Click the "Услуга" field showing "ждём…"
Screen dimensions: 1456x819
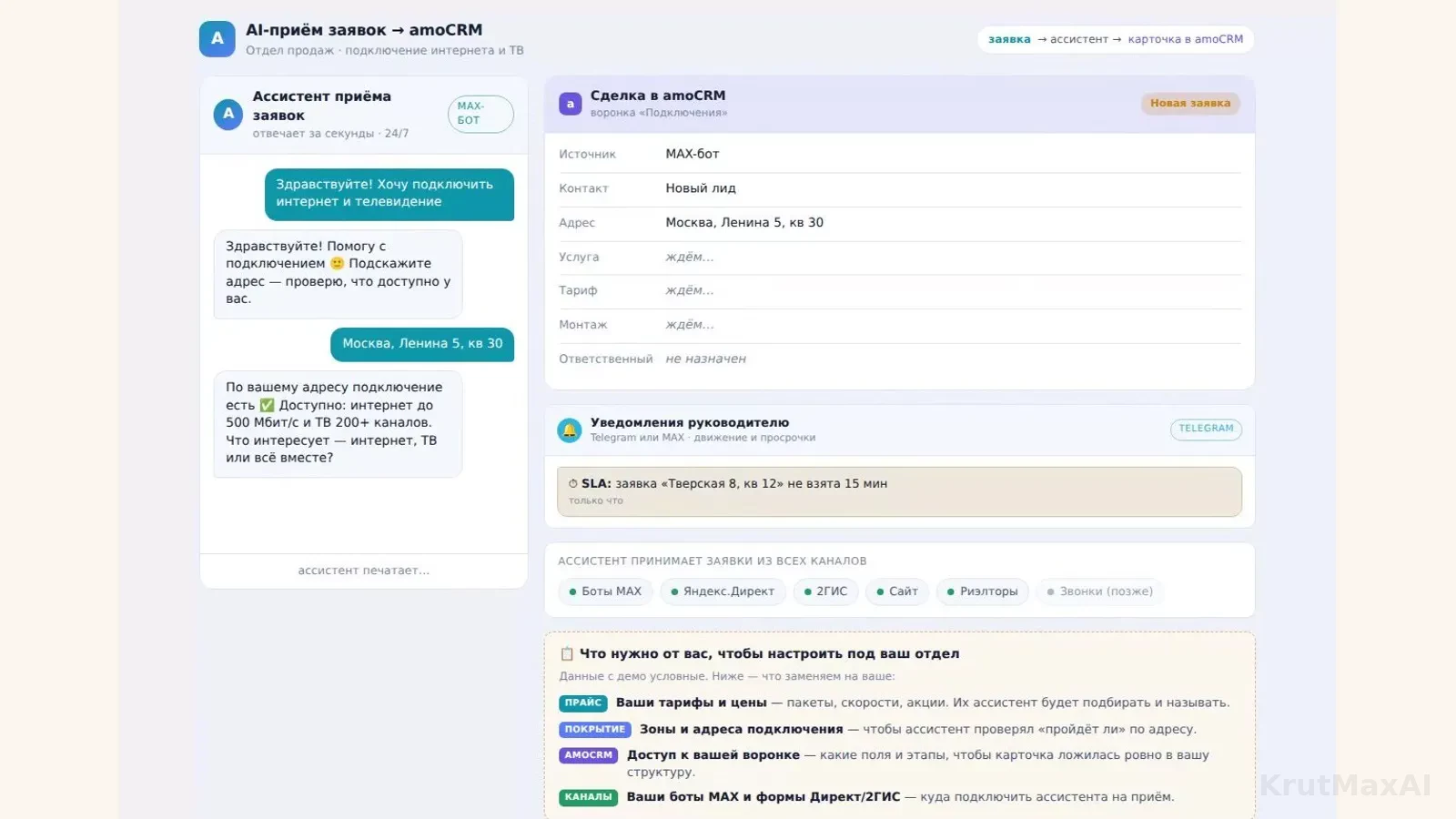(x=690, y=258)
